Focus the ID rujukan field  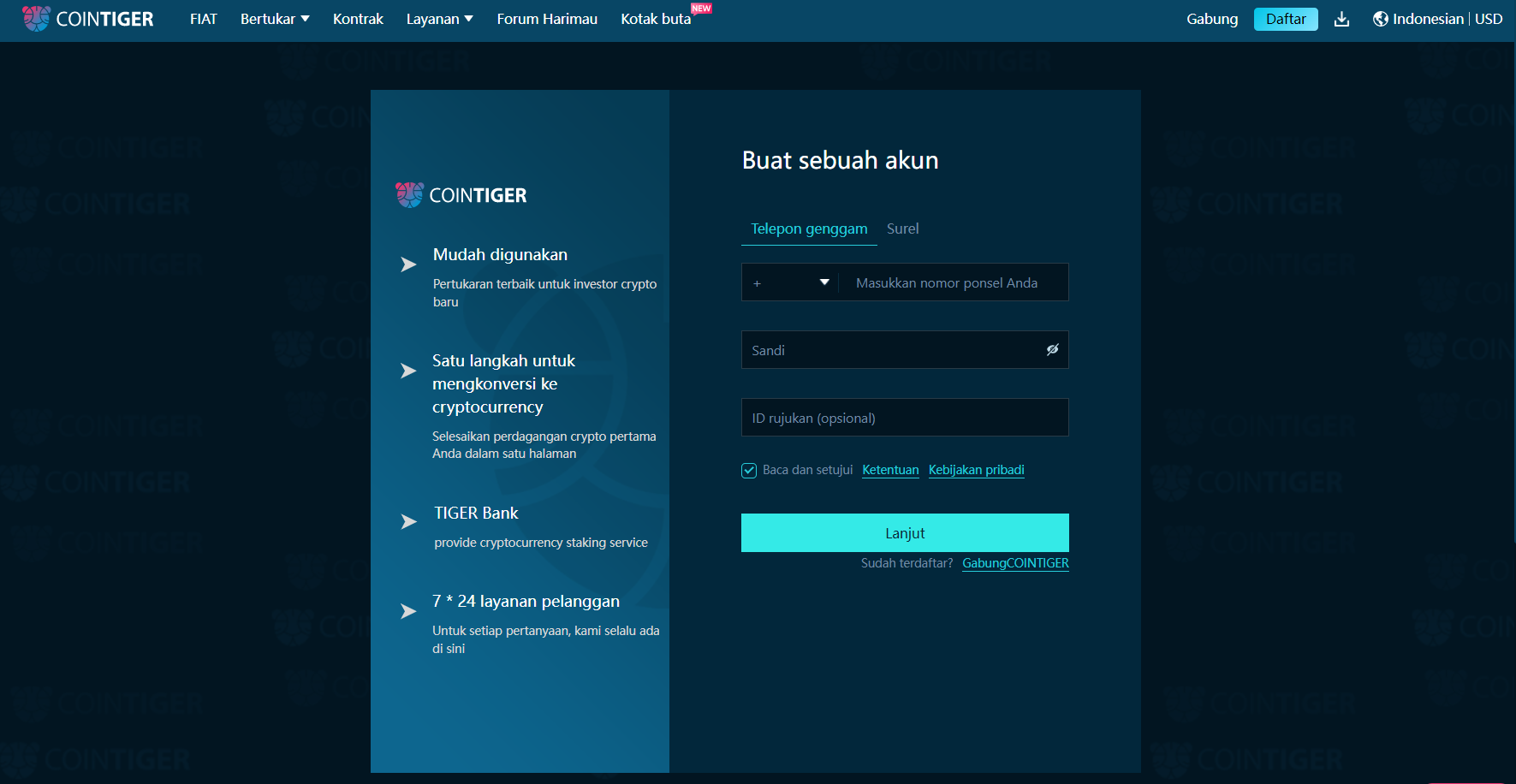[x=905, y=417]
